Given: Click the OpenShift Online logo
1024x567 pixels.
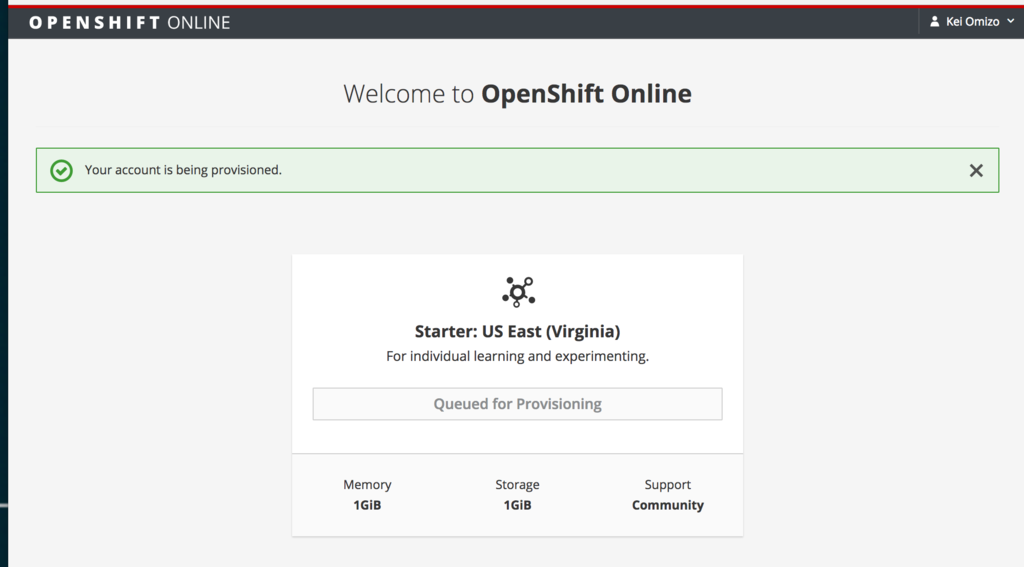Looking at the screenshot, I should pyautogui.click(x=129, y=22).
